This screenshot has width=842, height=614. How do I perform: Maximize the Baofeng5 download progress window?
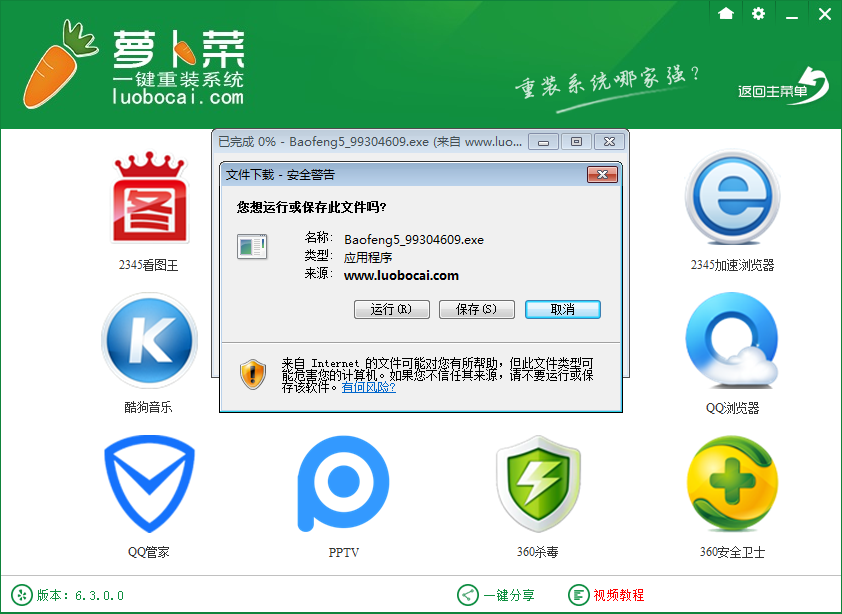(576, 142)
